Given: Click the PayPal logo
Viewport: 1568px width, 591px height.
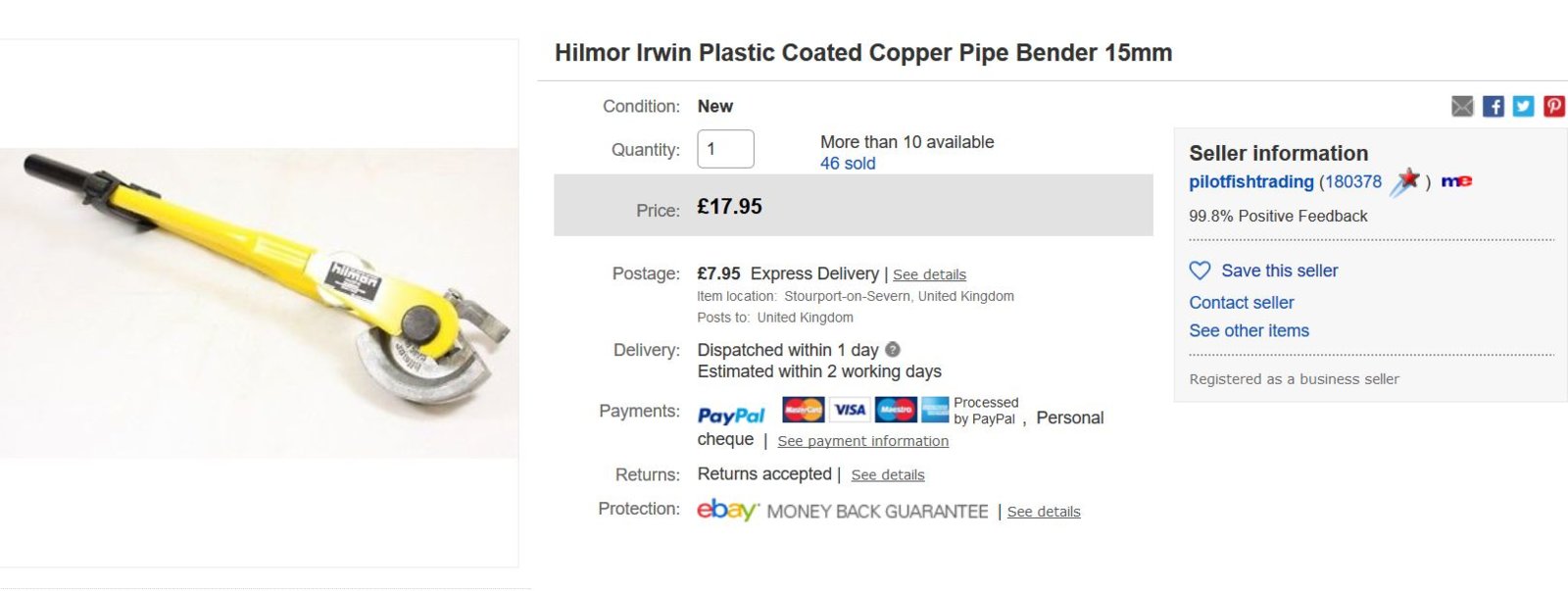Looking at the screenshot, I should tap(731, 416).
